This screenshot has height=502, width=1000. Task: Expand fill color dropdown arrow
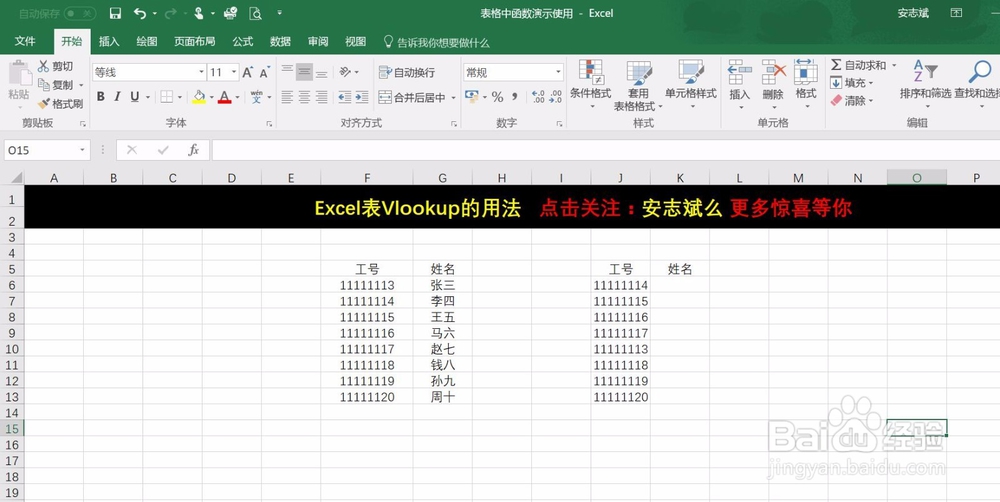[x=211, y=98]
